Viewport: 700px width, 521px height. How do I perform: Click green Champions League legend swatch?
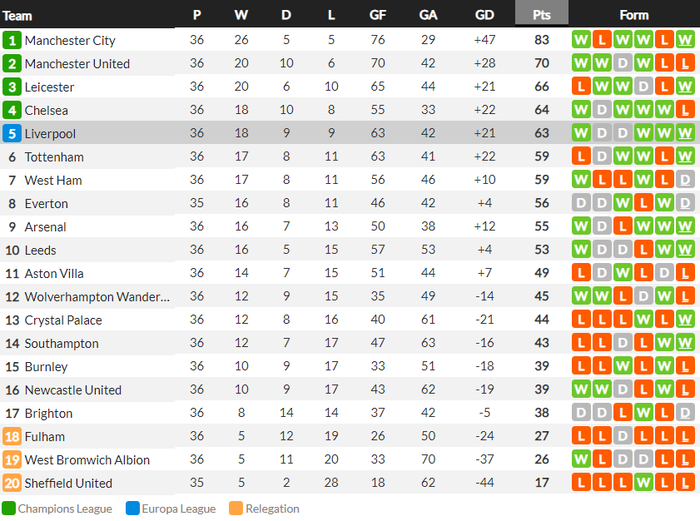pos(8,509)
